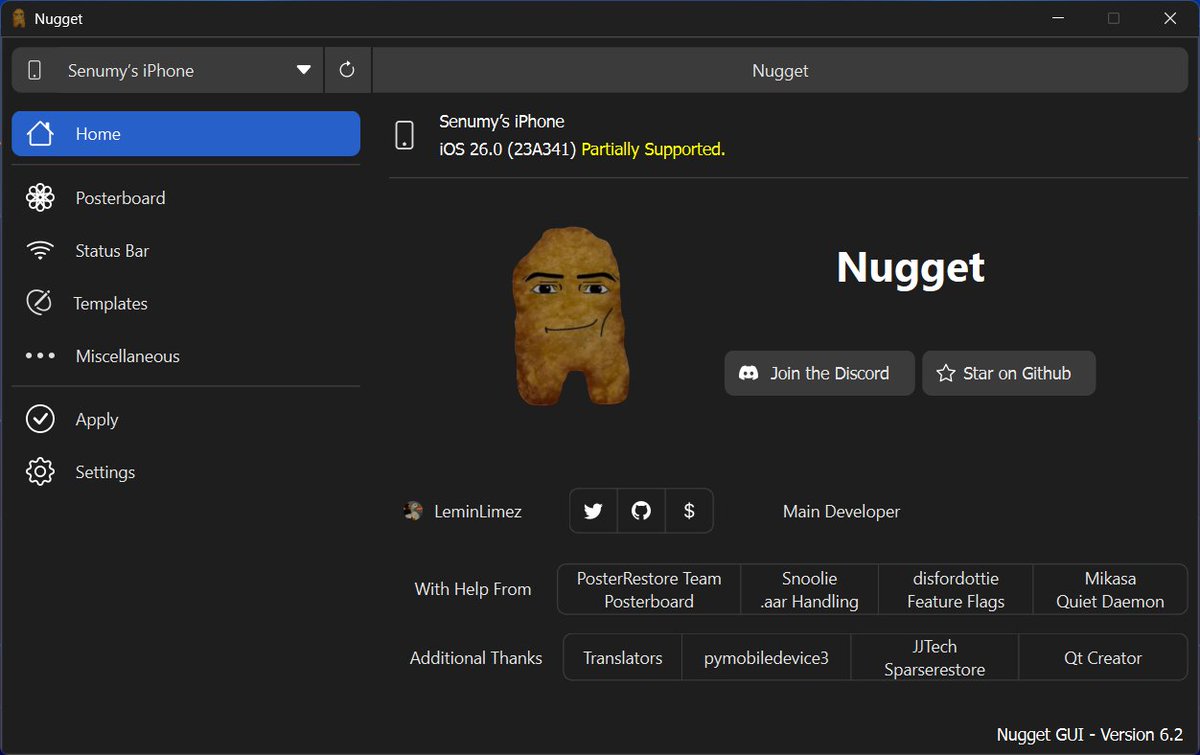1200x755 pixels.
Task: Click the device dropdown arrow
Action: [x=304, y=70]
